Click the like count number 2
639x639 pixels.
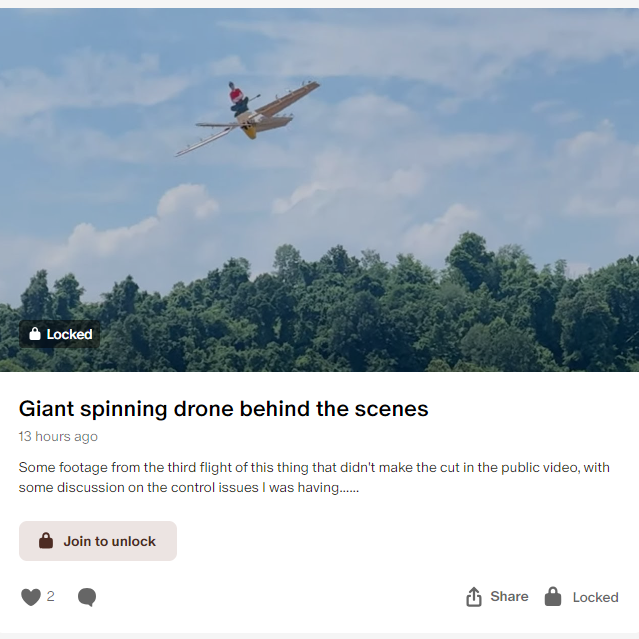pyautogui.click(x=51, y=596)
